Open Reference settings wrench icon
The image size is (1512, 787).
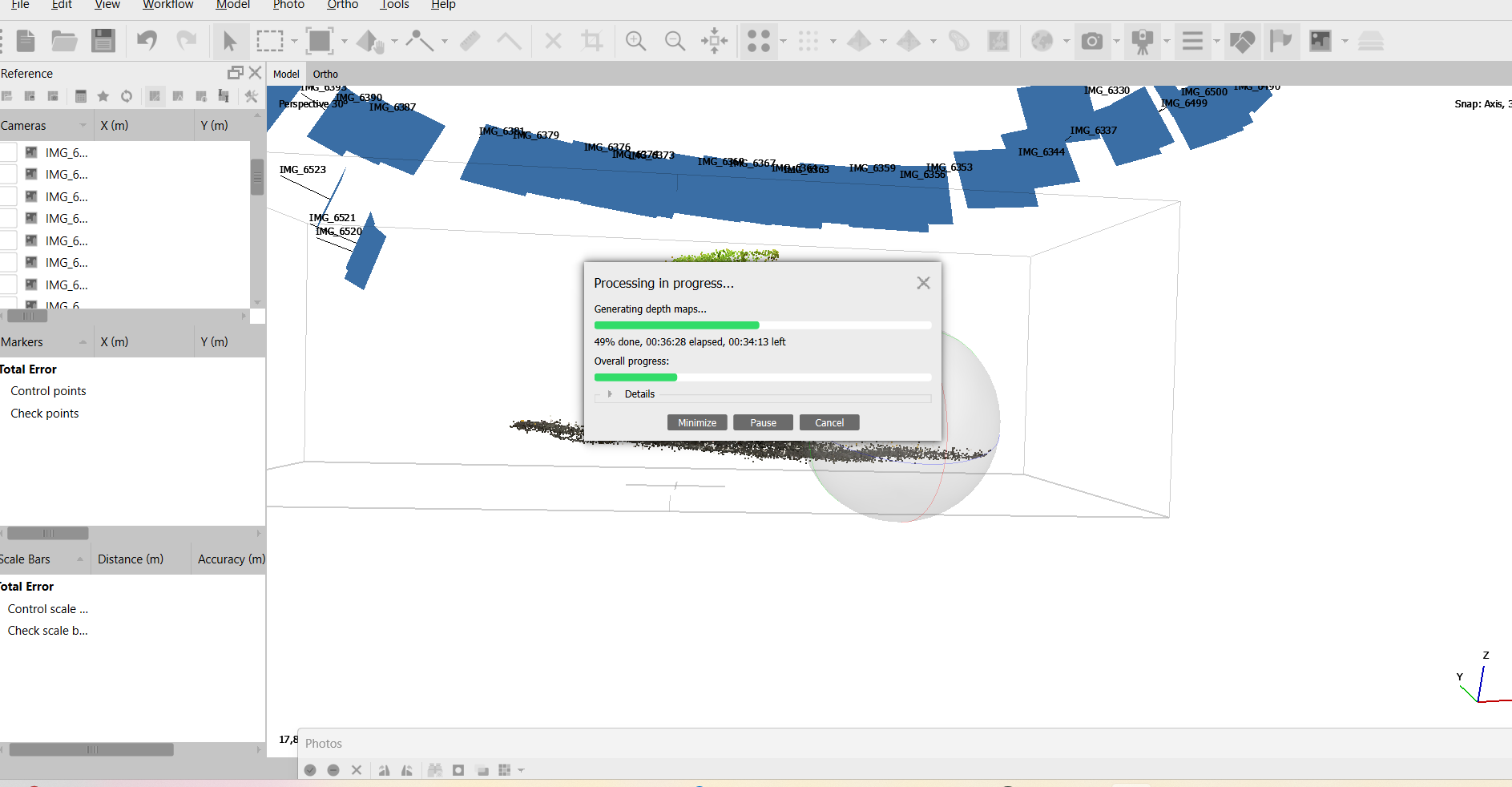(252, 96)
